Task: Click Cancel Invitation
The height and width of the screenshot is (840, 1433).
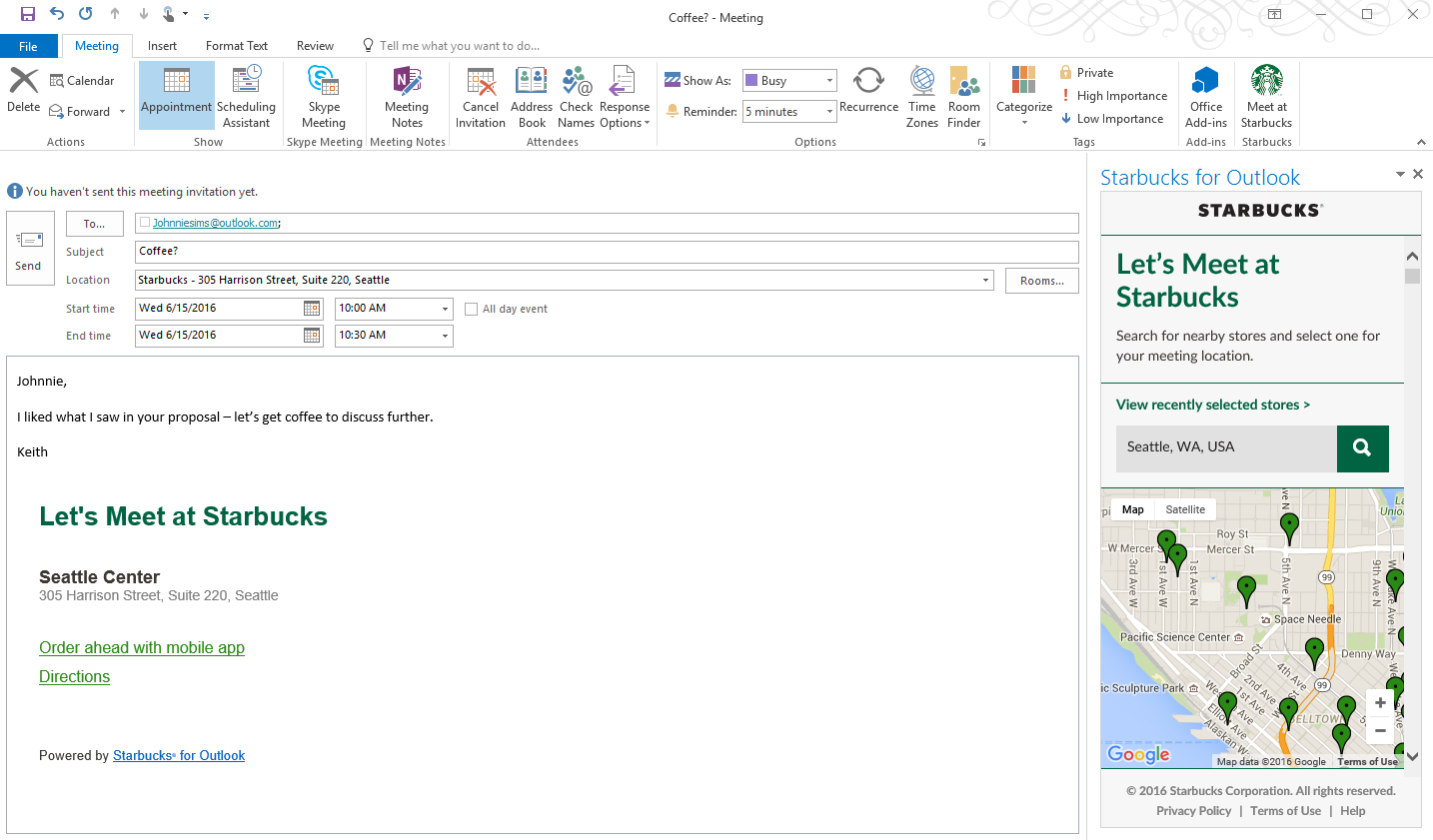Action: point(481,96)
